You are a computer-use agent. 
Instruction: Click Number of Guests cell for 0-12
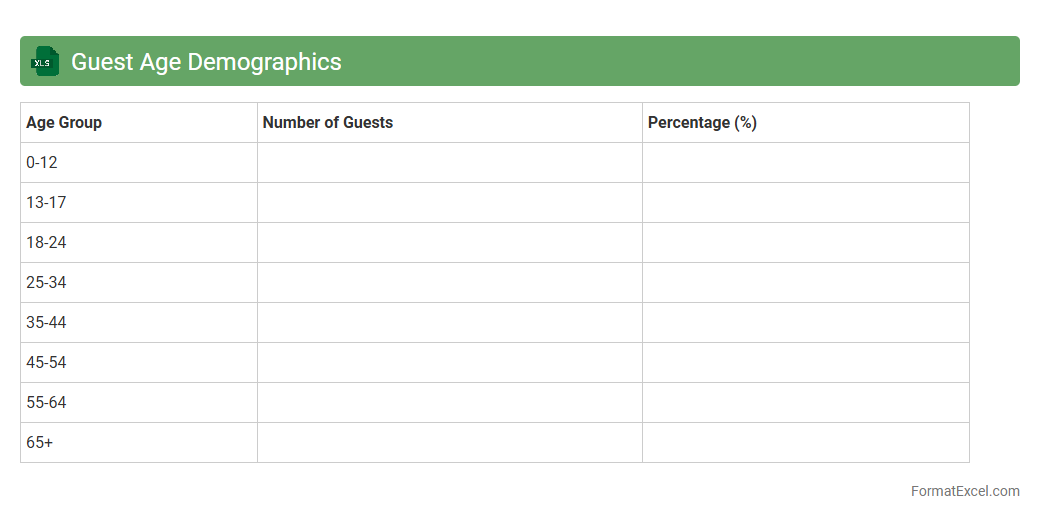pyautogui.click(x=449, y=163)
